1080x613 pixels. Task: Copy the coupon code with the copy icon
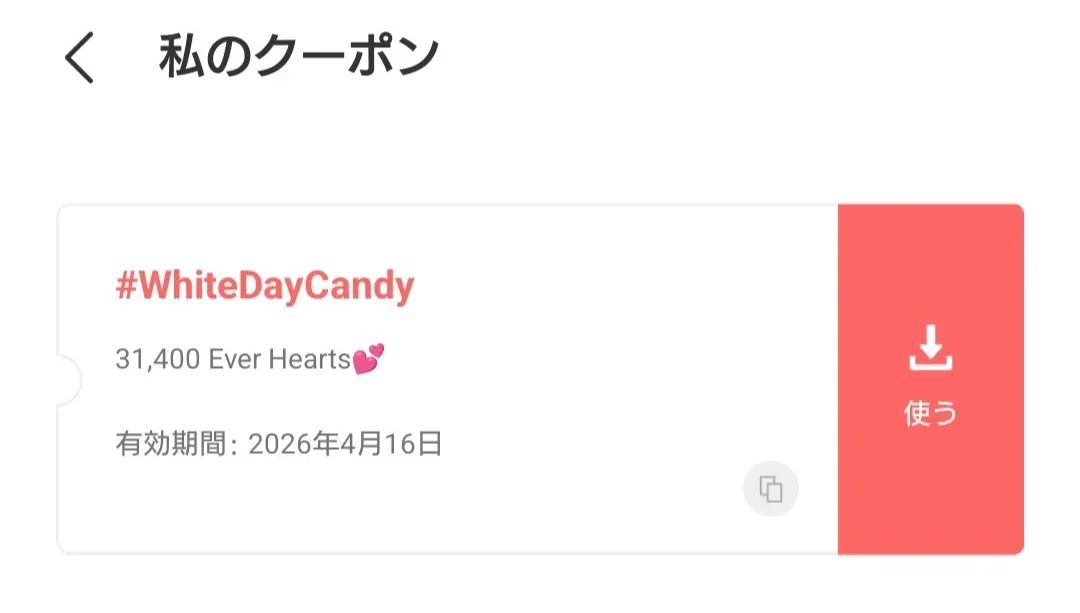[x=770, y=489]
